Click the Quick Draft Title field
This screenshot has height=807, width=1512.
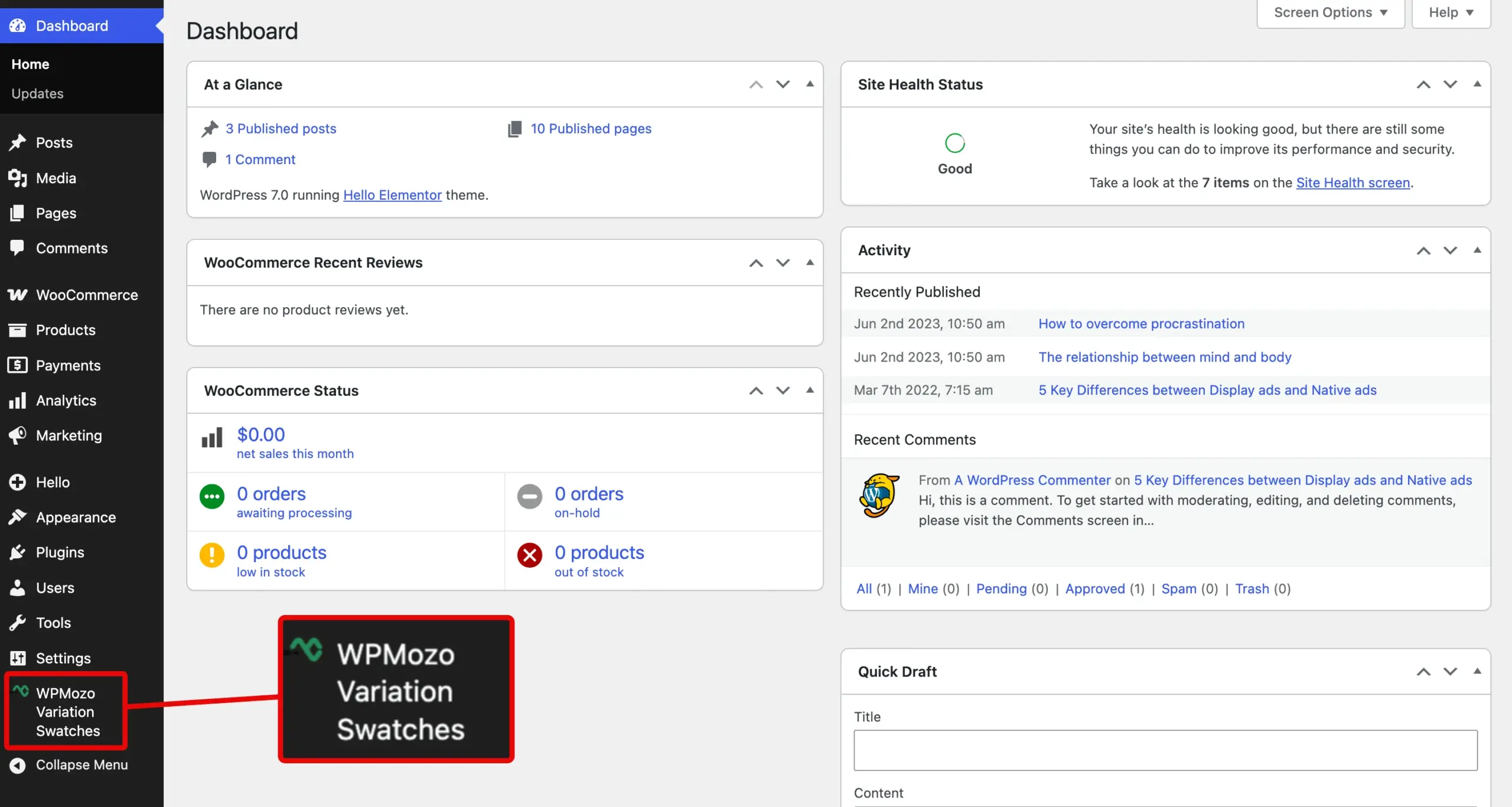point(1165,750)
